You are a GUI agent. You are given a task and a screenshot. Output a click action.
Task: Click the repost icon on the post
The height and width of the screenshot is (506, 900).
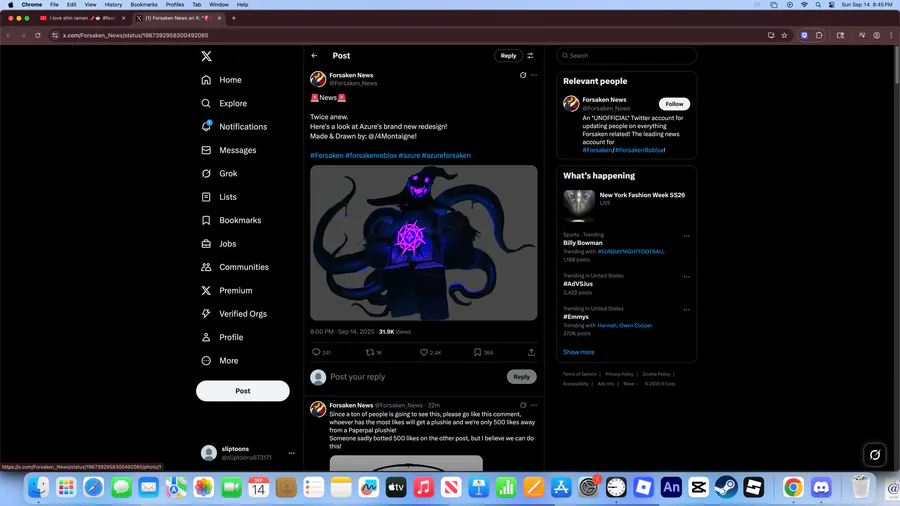(370, 352)
